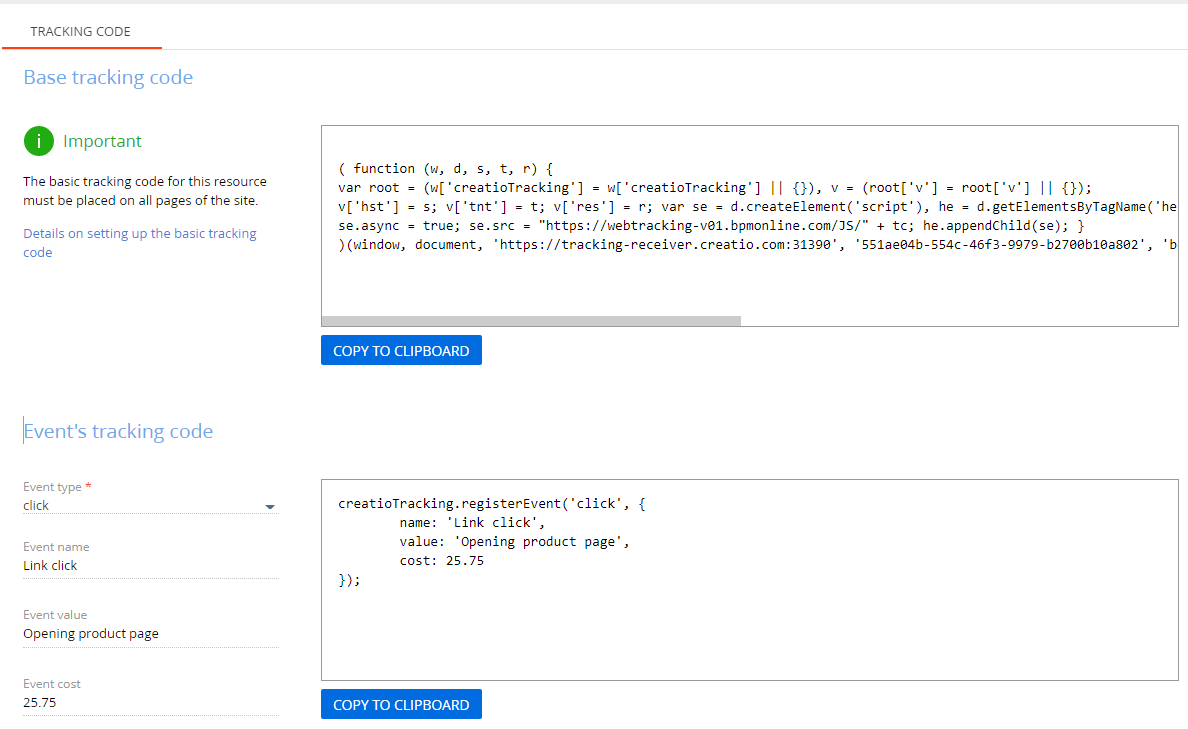This screenshot has height=729, width=1188.
Task: Click the 'Event cost' field label
Action: (x=52, y=684)
